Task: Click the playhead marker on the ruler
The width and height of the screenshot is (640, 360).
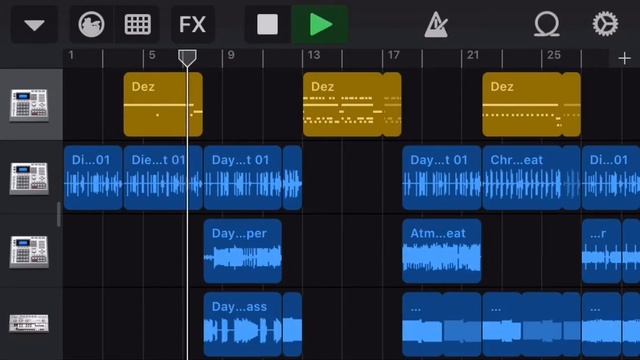Action: tap(187, 58)
